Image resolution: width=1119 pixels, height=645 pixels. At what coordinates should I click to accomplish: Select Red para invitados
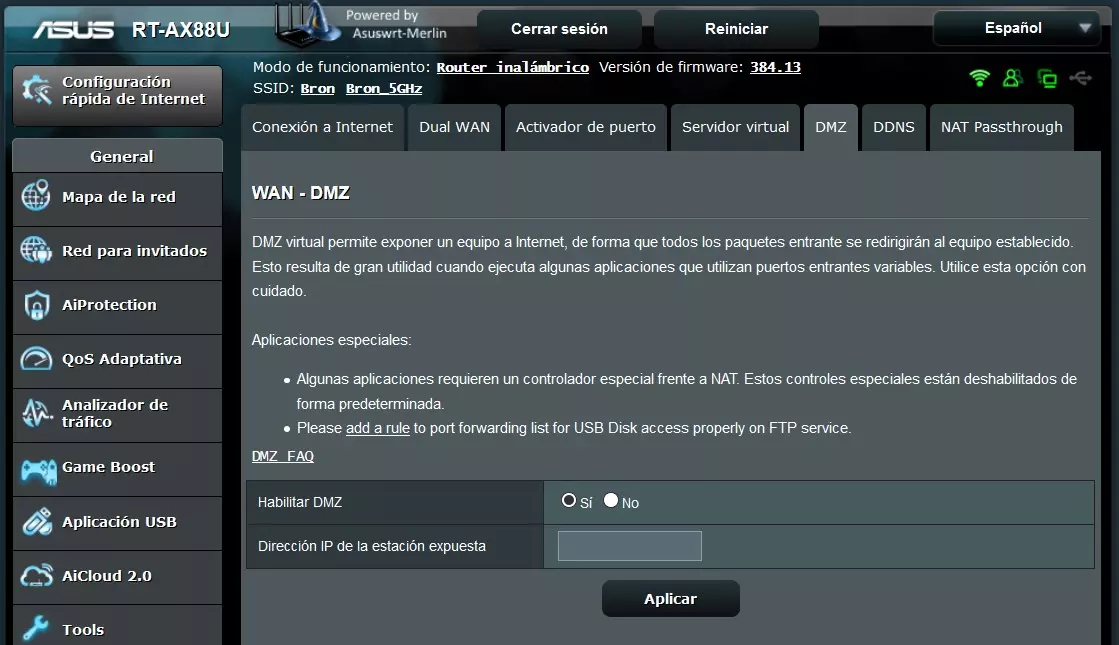point(111,253)
